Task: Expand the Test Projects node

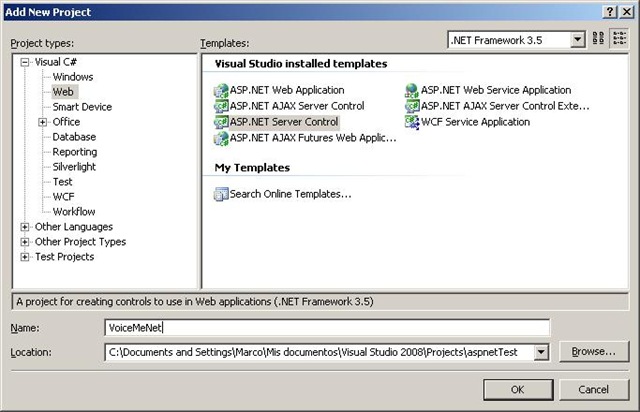Action: [x=25, y=257]
